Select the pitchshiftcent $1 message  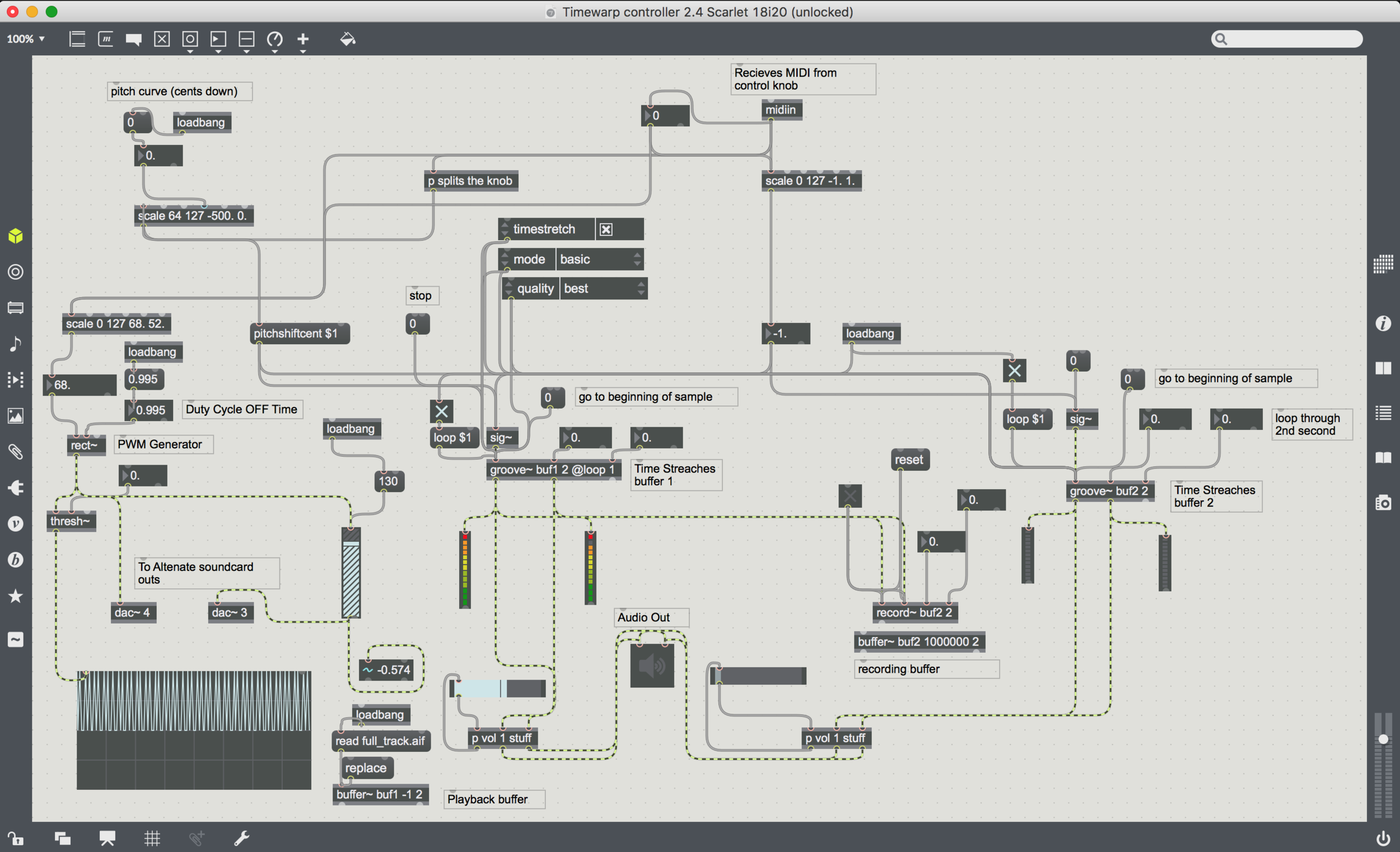tap(300, 334)
